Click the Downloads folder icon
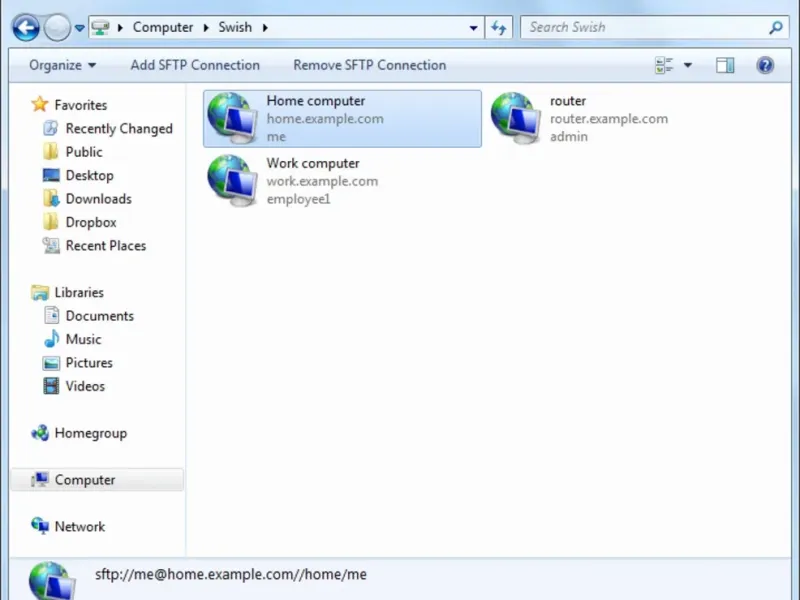The image size is (800, 600). [51, 198]
